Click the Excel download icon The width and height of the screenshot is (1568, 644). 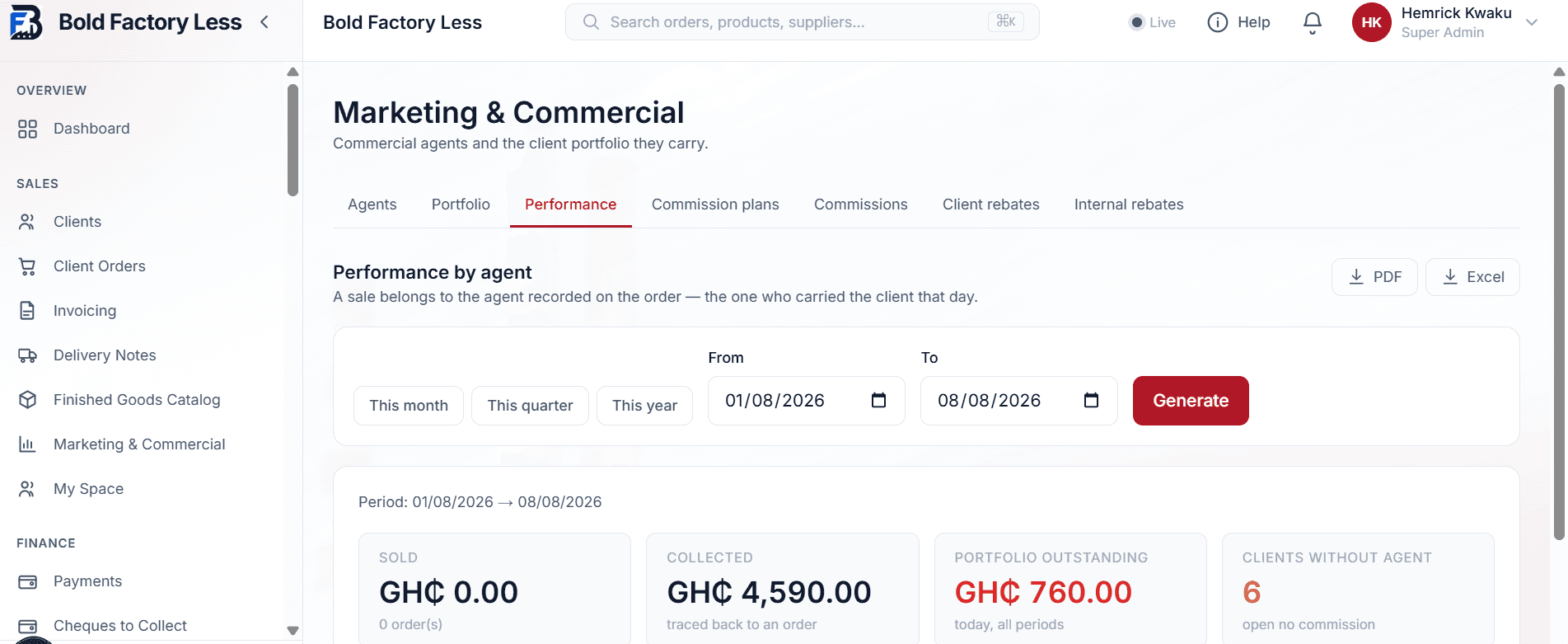[1450, 277]
